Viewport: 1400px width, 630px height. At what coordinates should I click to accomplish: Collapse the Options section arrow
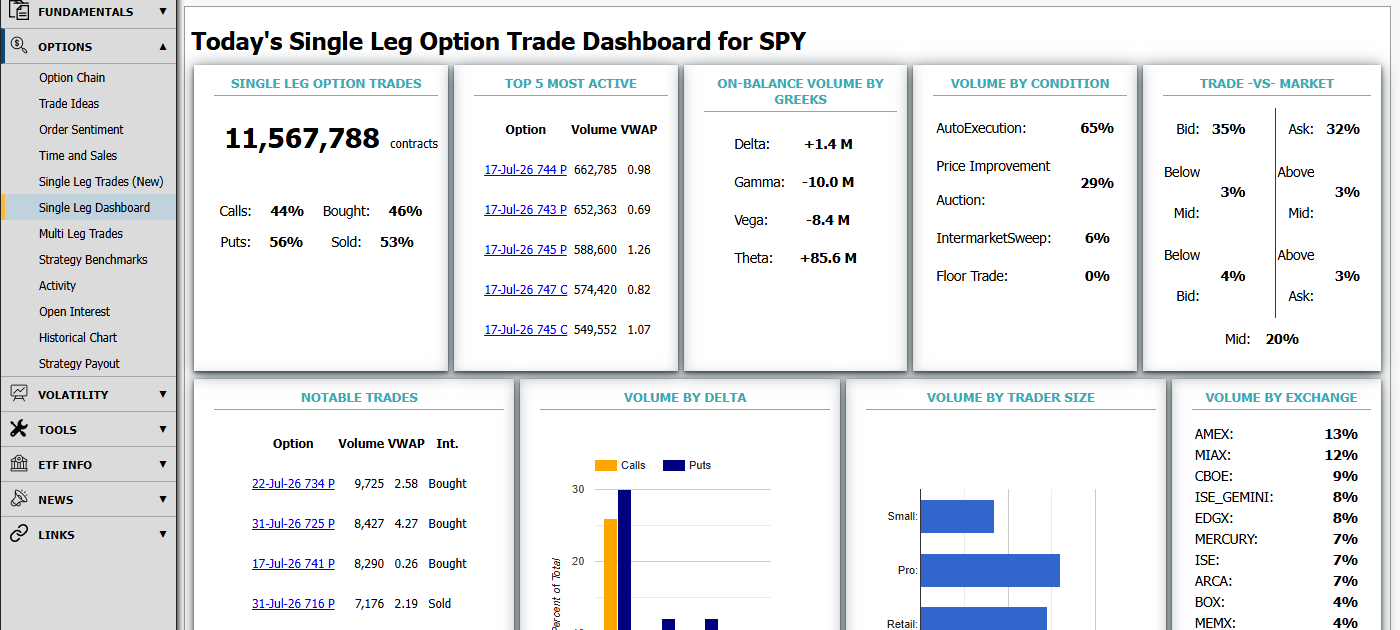pyautogui.click(x=163, y=46)
